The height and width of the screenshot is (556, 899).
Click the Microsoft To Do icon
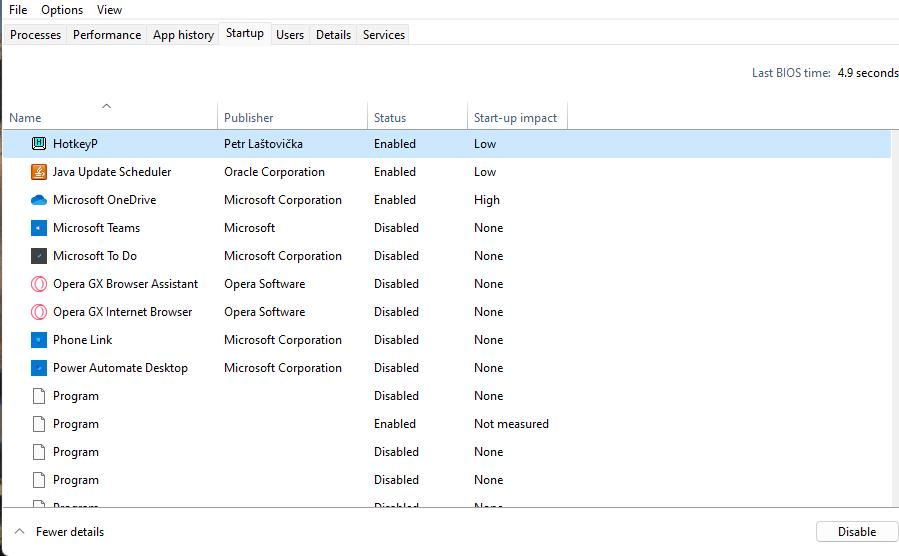click(x=39, y=256)
